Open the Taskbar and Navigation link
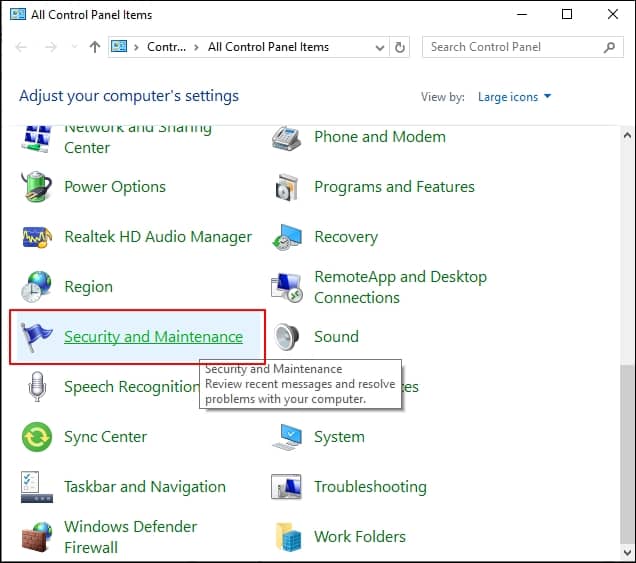Screen dimensions: 636x563 (x=145, y=487)
